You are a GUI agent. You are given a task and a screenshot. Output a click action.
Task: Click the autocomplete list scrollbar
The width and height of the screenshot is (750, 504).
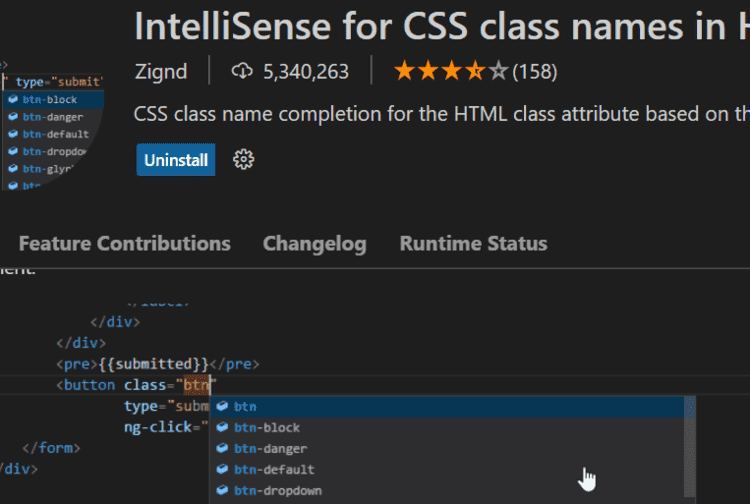tap(689, 449)
